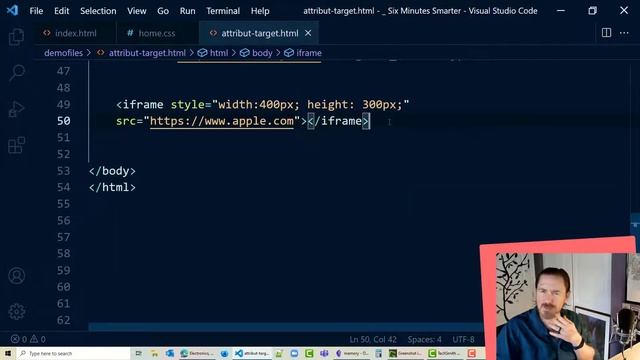Open the Greenshot taskbar window
Screen dimensions: 640x360
406,353
